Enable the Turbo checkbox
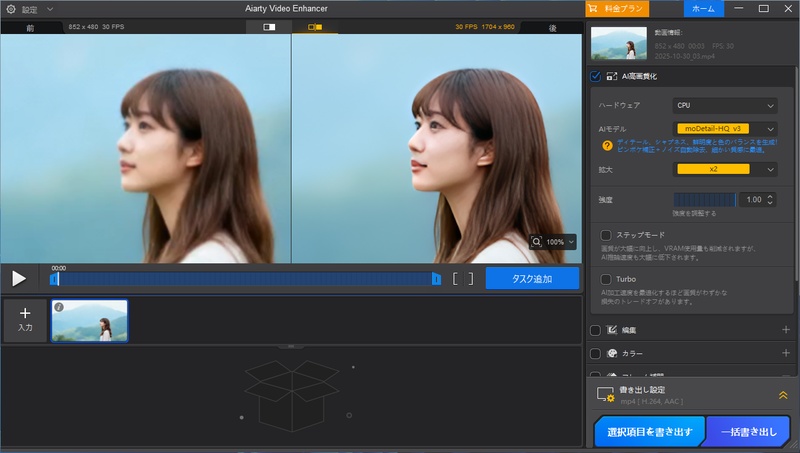 click(x=606, y=279)
